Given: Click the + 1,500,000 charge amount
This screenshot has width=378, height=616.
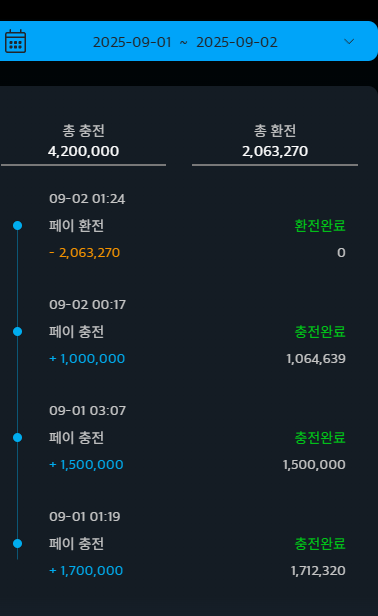Looking at the screenshot, I should [86, 465].
